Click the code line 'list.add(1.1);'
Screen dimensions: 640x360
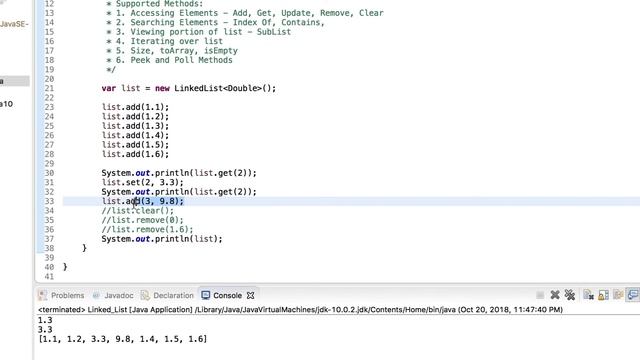click(135, 107)
